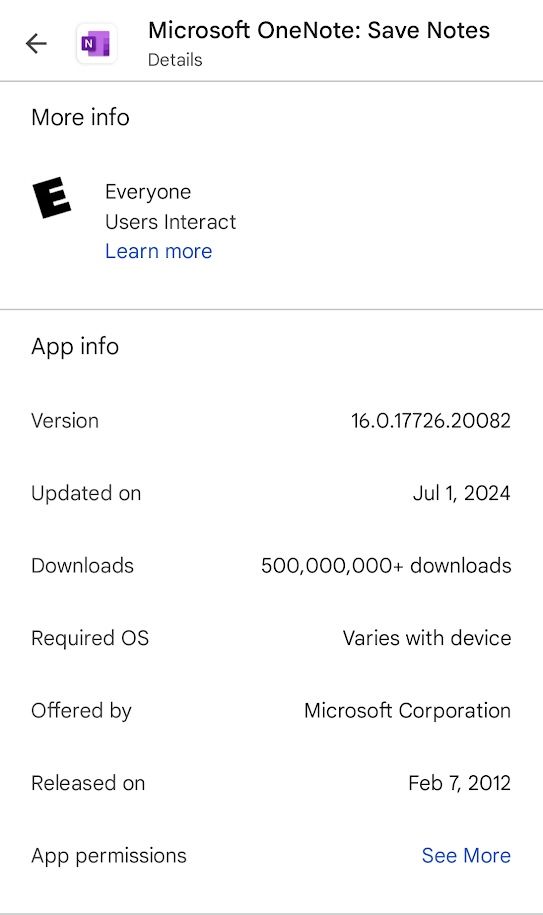Select the Microsoft OneNote: Save Notes title
The height and width of the screenshot is (915, 543).
tap(319, 30)
